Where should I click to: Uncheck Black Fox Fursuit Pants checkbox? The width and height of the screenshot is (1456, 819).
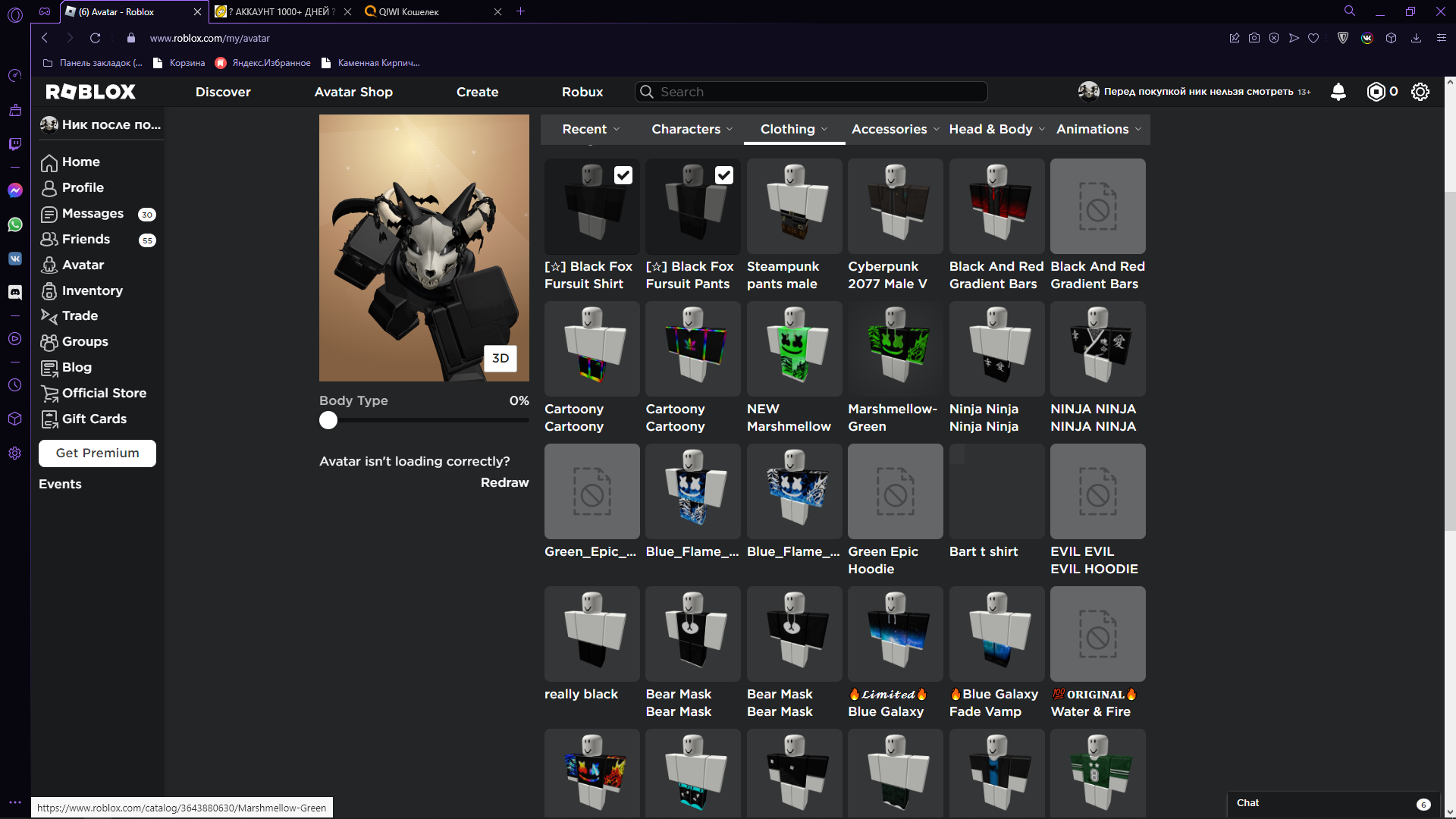(724, 175)
